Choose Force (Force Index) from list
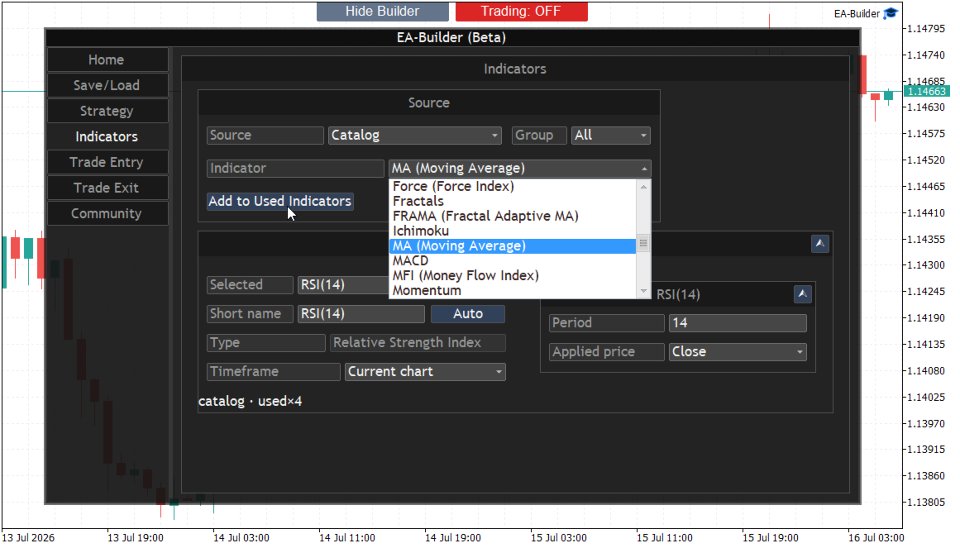Image resolution: width=960 pixels, height=548 pixels. point(513,186)
